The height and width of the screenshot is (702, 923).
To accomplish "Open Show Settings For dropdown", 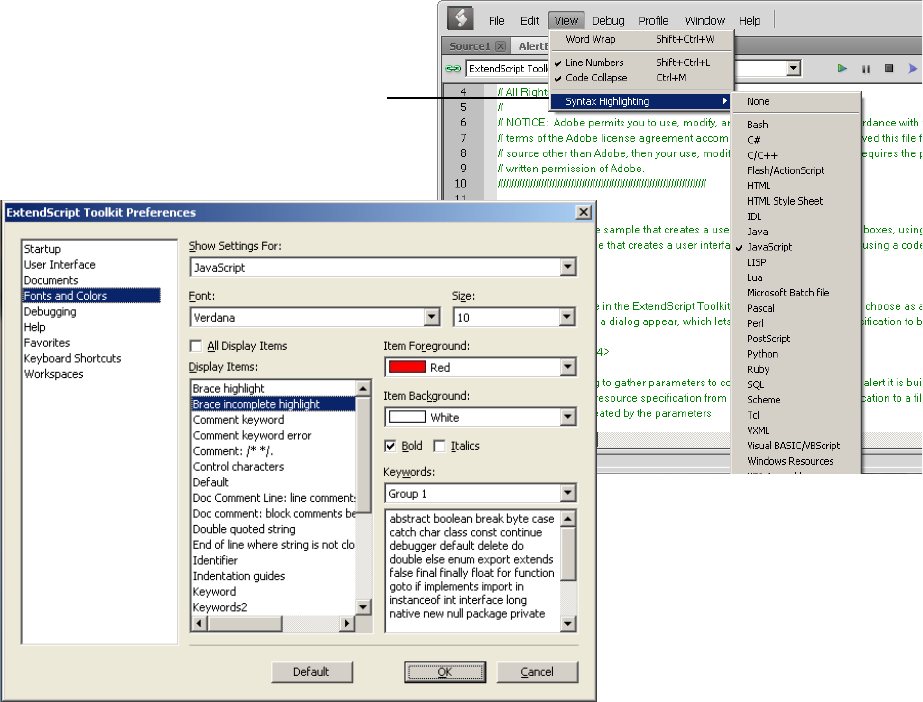I will (x=567, y=267).
